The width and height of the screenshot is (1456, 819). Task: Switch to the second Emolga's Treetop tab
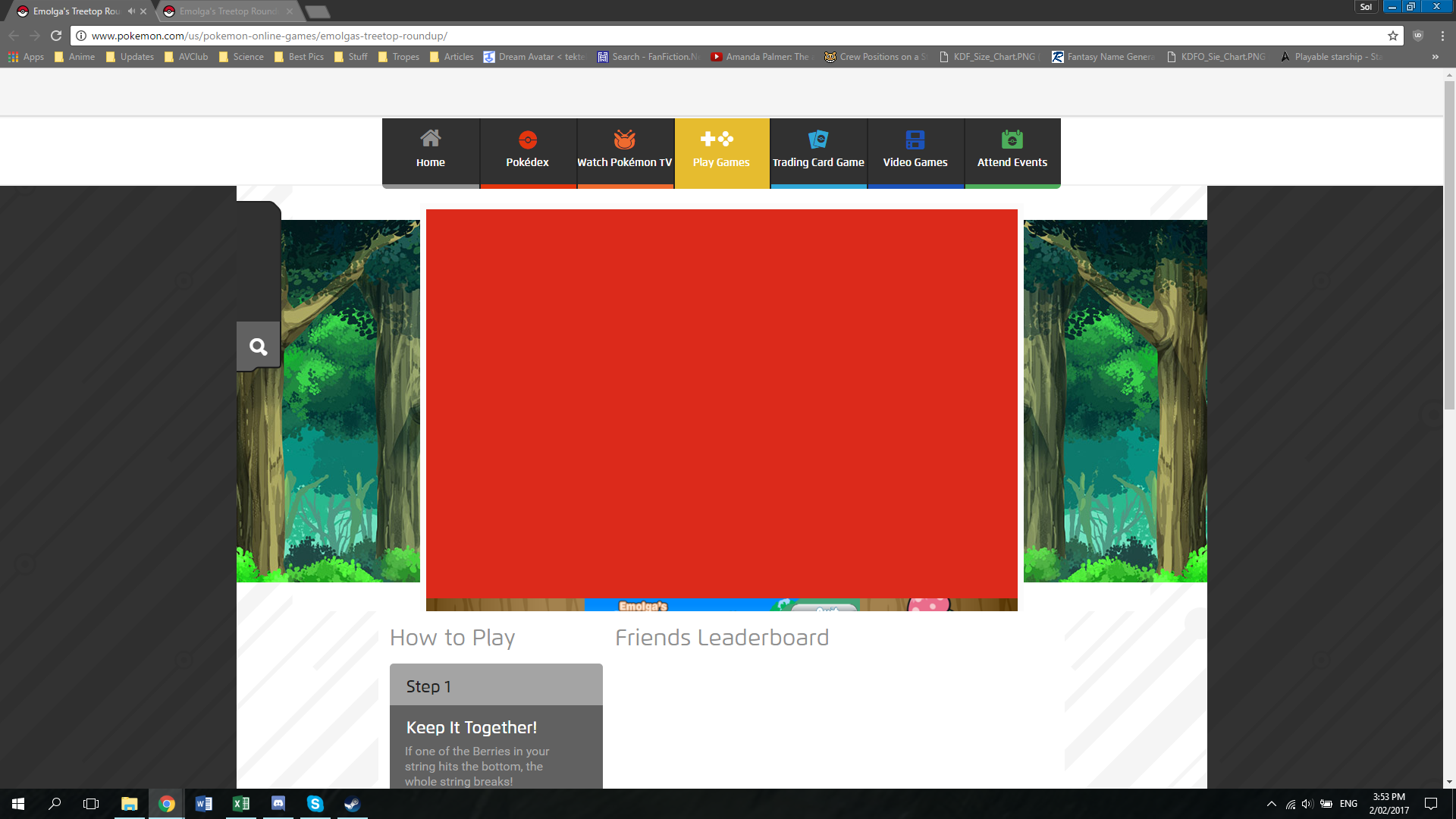228,11
